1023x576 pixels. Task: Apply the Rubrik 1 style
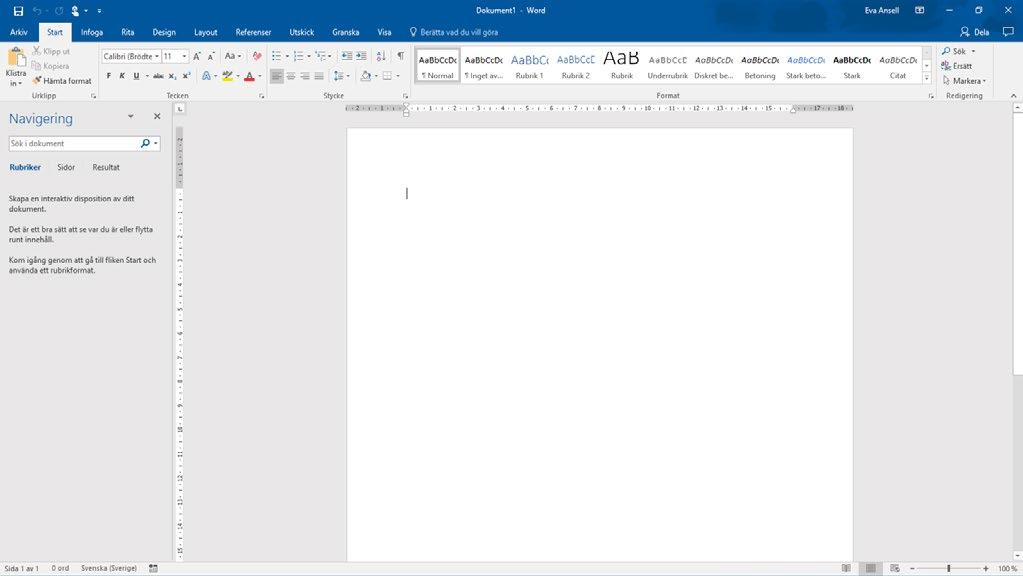click(x=529, y=65)
